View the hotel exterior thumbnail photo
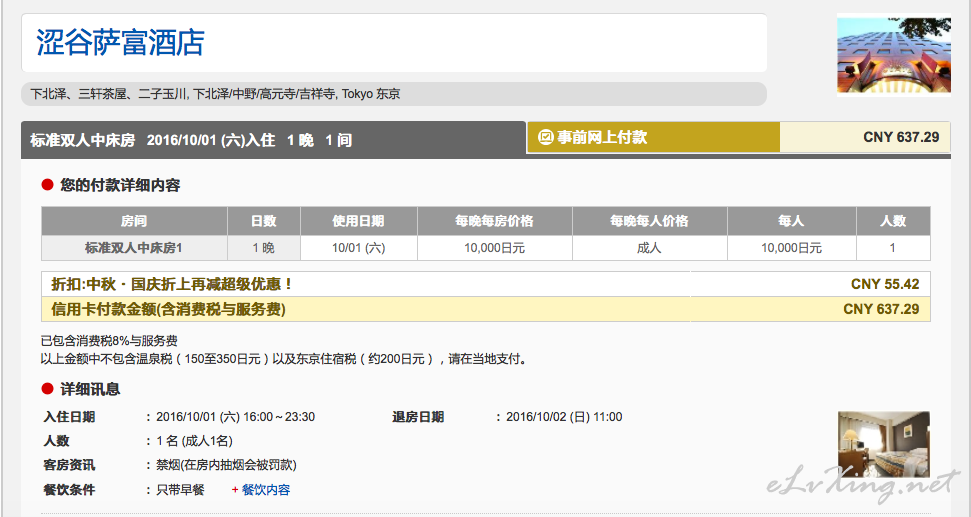 [894, 55]
